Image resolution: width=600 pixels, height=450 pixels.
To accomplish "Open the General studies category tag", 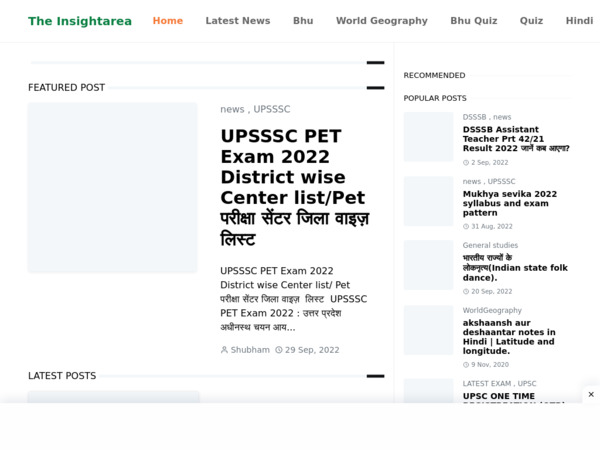I will point(490,245).
